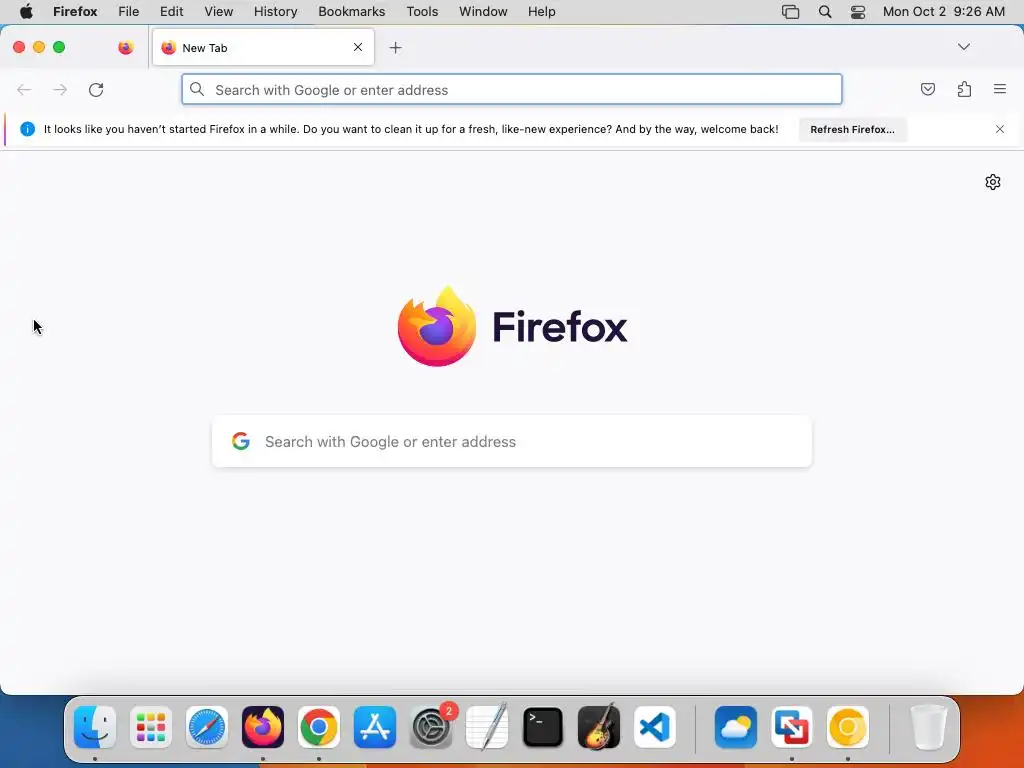
Task: Open the Edit menu
Action: [x=172, y=12]
